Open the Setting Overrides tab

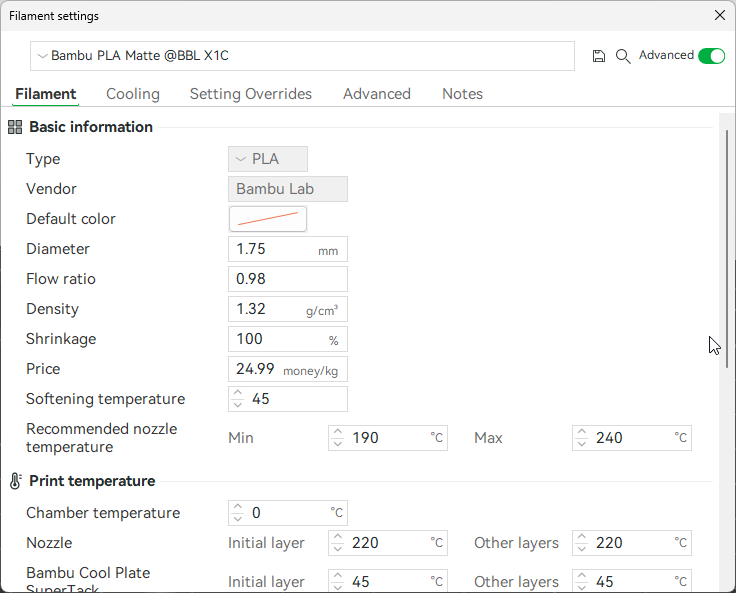tap(251, 94)
